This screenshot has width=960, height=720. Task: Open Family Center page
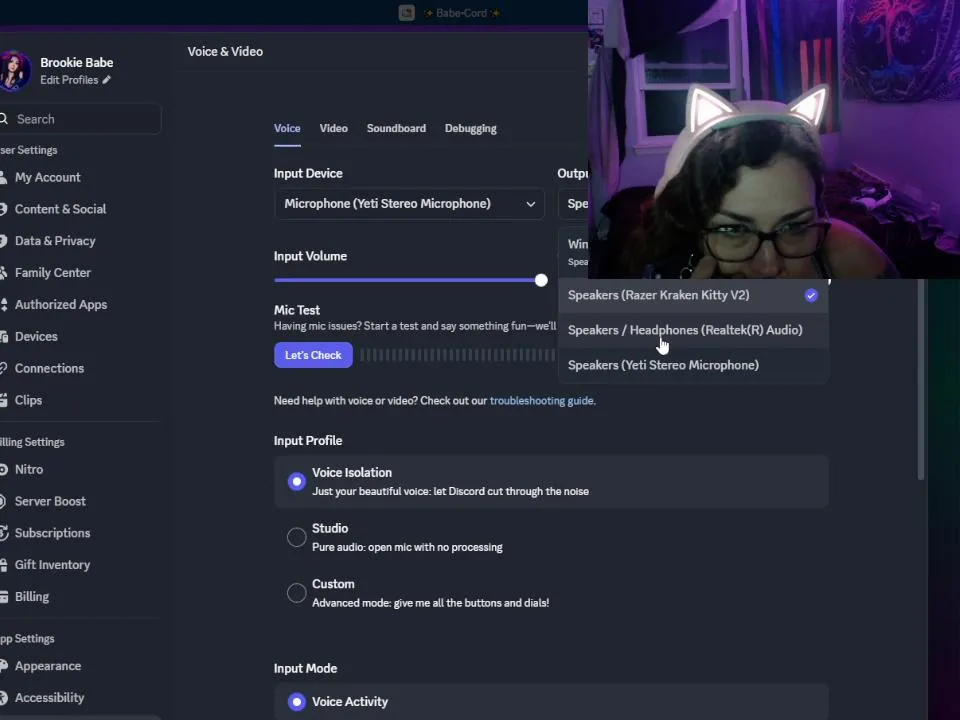coord(53,272)
